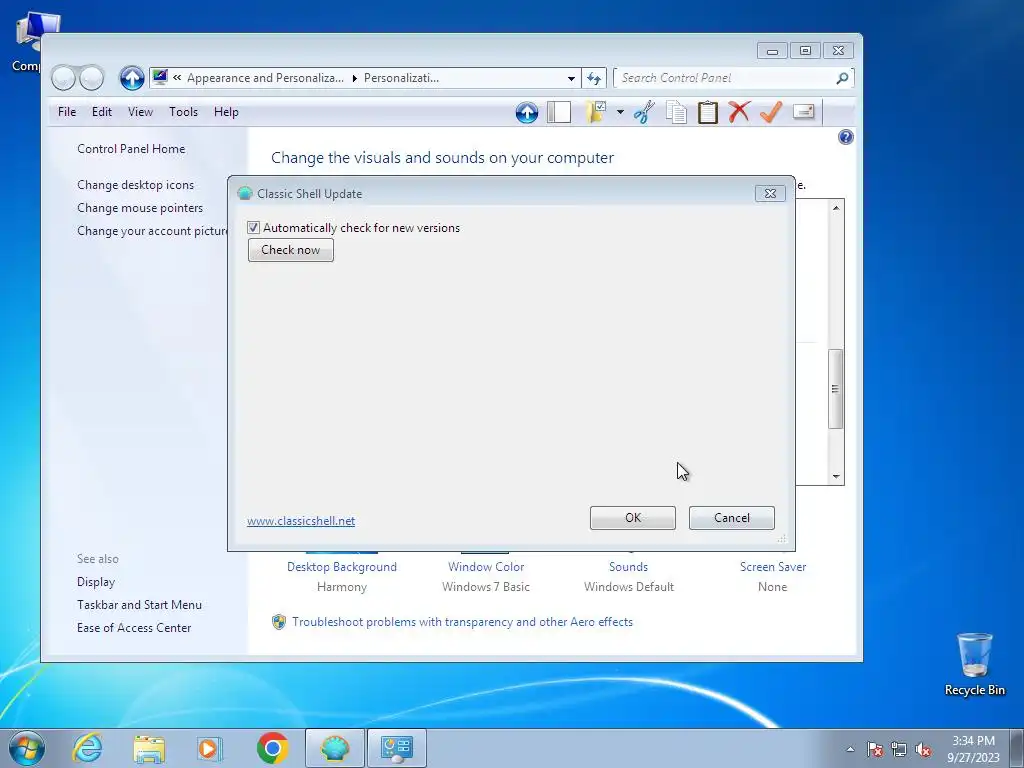Open Ease of Access Center link

(x=134, y=628)
